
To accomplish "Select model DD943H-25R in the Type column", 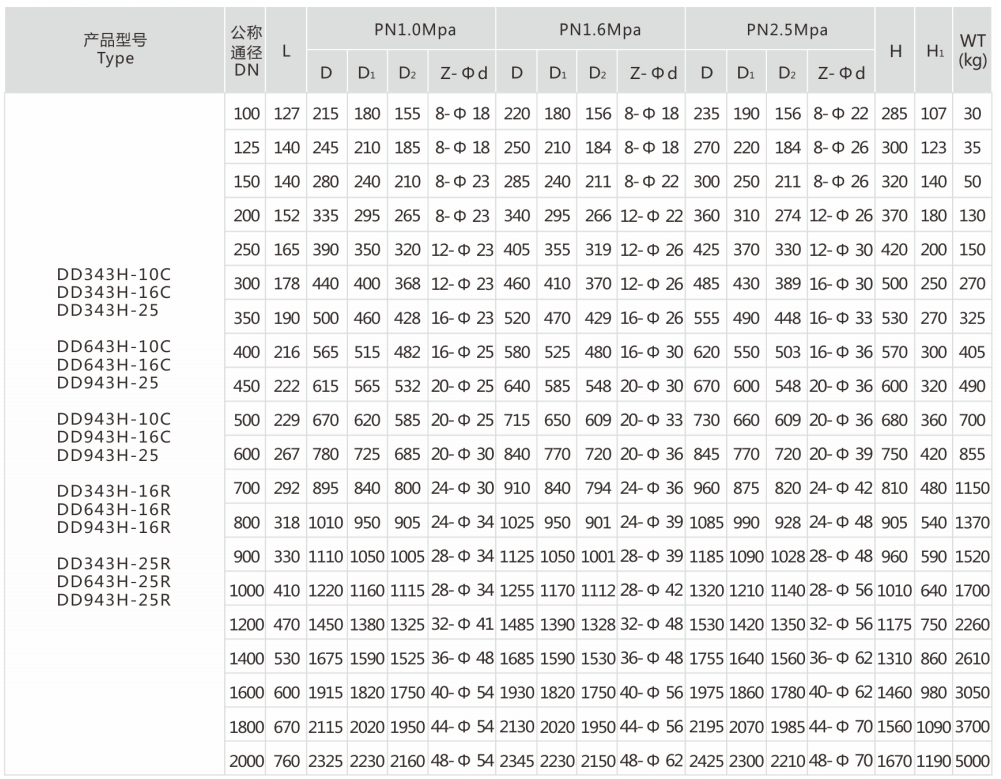I will 115,600.
